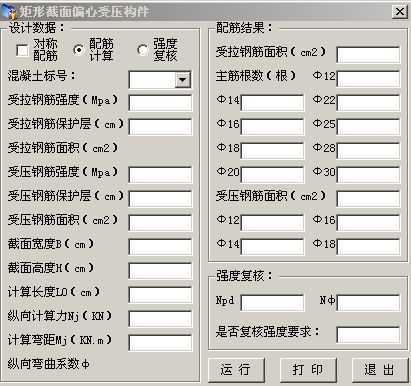Click the app icon in title bar
The image size is (411, 386).
pos(9,12)
